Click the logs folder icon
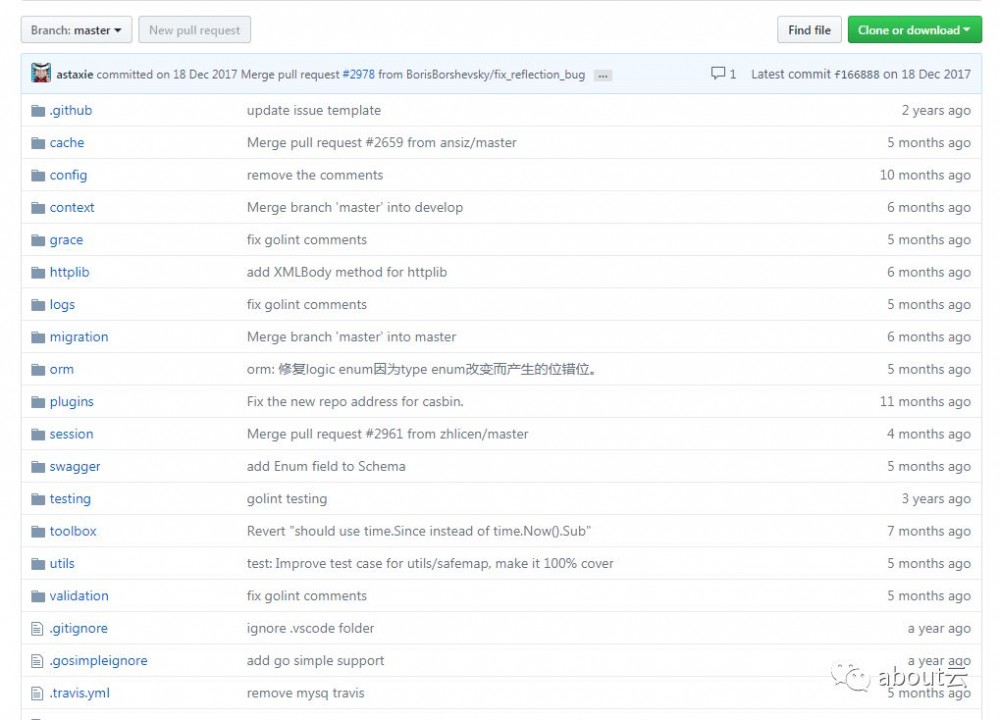Screen dimensions: 1000x720 [38, 305]
